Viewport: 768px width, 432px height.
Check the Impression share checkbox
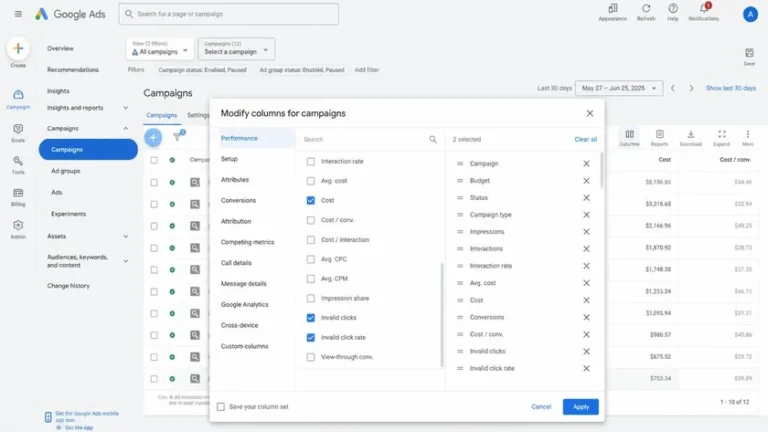coord(311,298)
